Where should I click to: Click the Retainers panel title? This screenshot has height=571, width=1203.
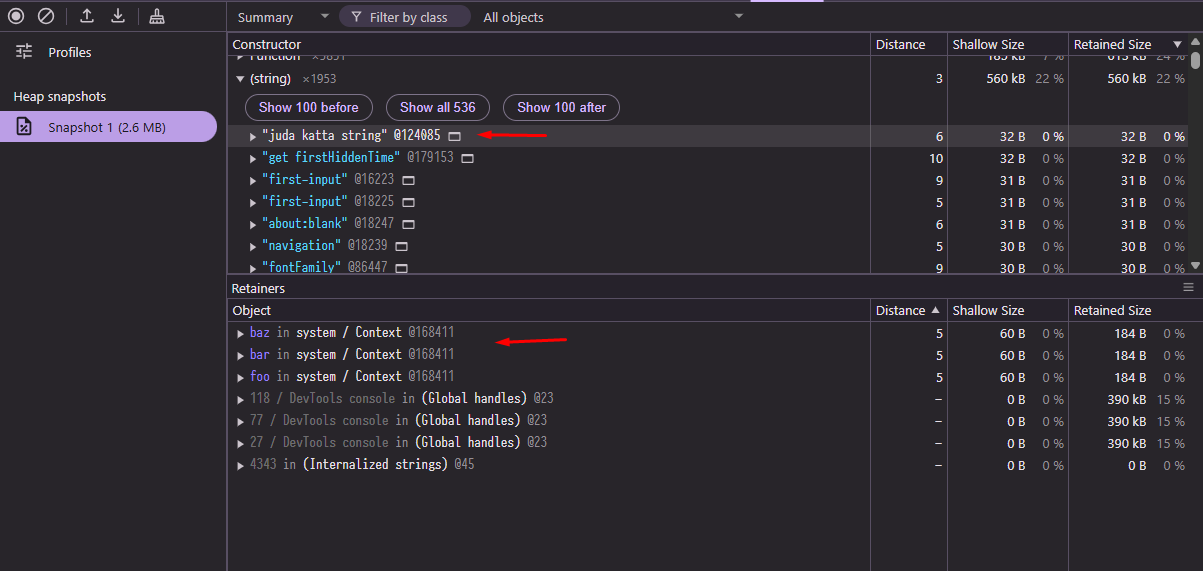pyautogui.click(x=258, y=288)
